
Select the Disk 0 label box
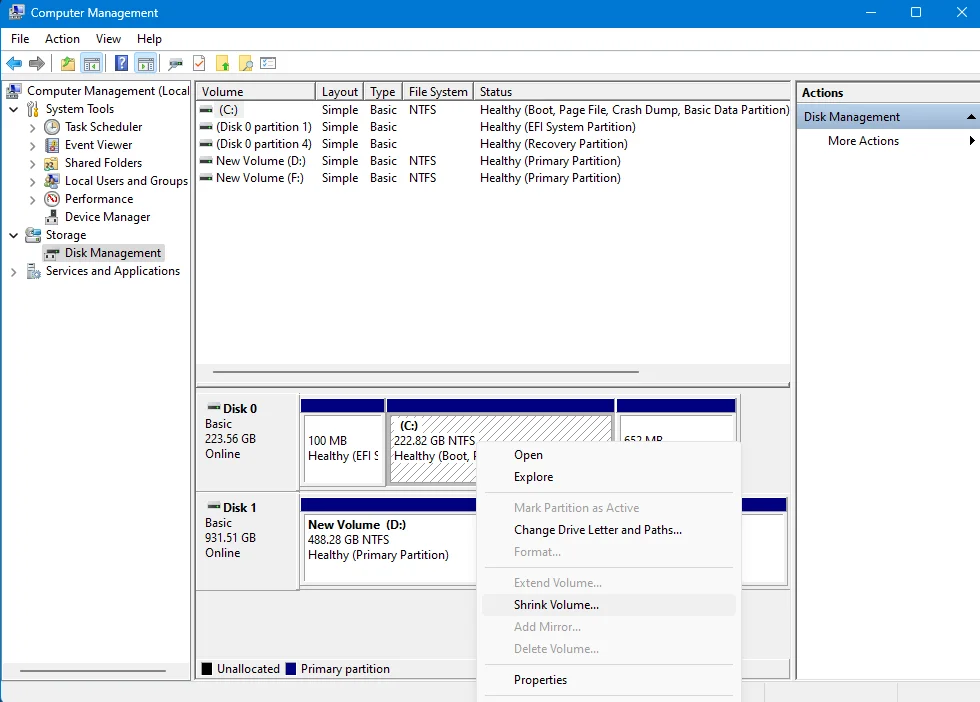pyautogui.click(x=248, y=441)
